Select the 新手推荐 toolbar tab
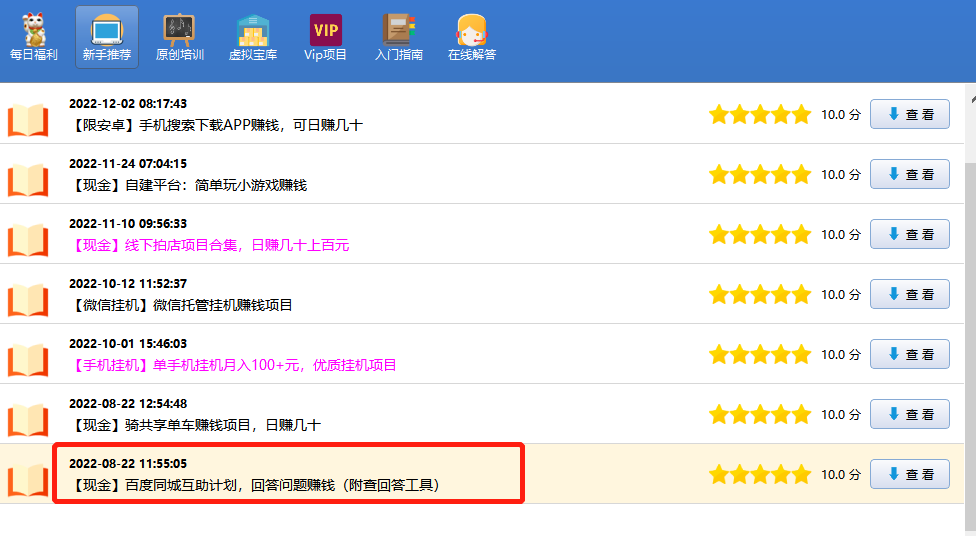The image size is (976, 536). pos(107,37)
